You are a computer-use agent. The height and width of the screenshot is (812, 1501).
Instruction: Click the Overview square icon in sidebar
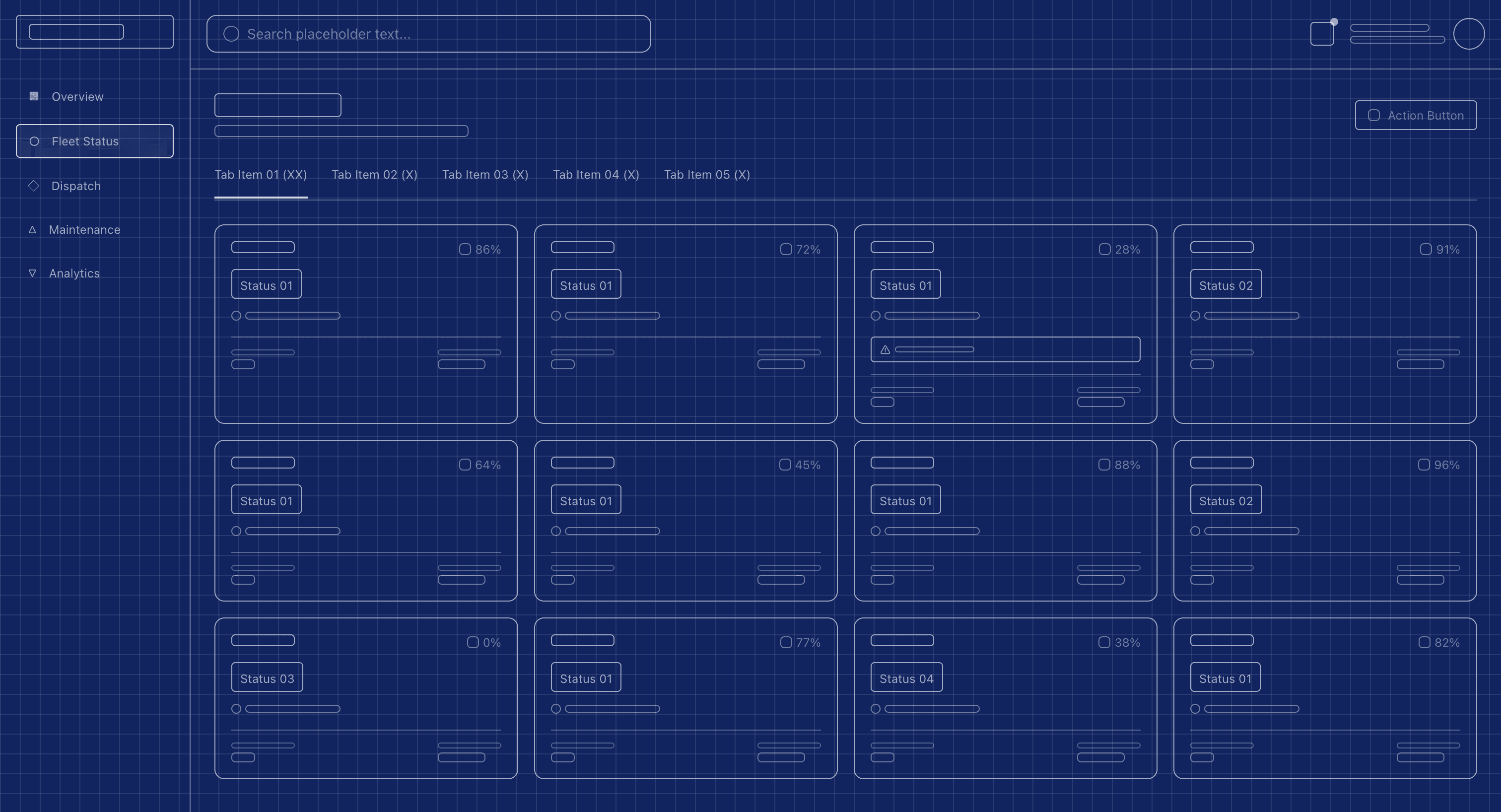[x=34, y=96]
